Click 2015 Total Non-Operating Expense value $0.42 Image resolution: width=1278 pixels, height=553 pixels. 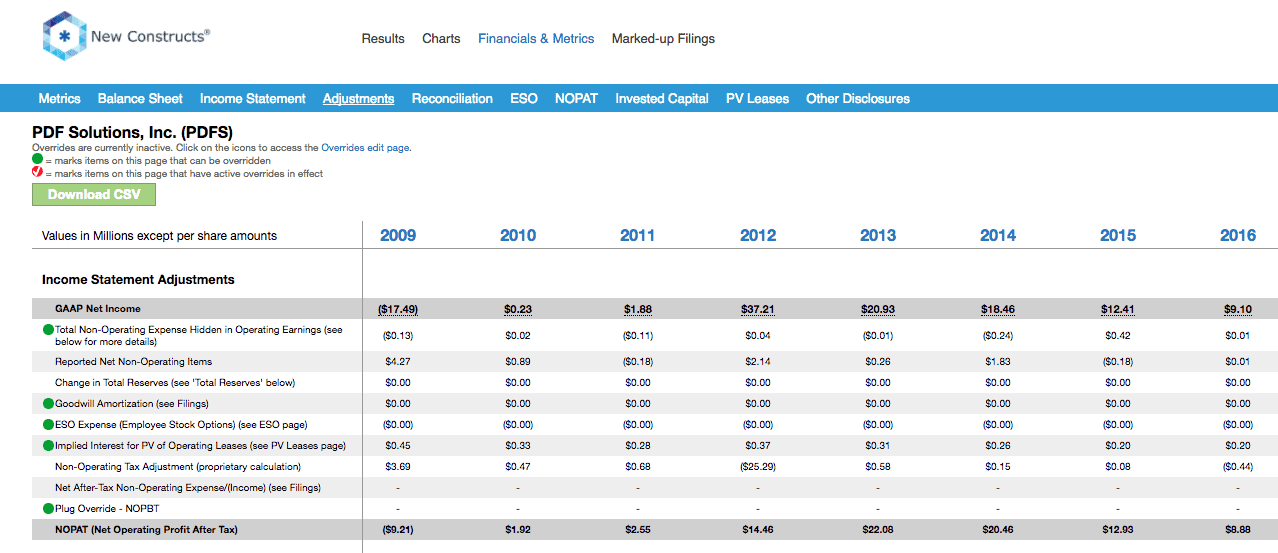pos(1118,335)
